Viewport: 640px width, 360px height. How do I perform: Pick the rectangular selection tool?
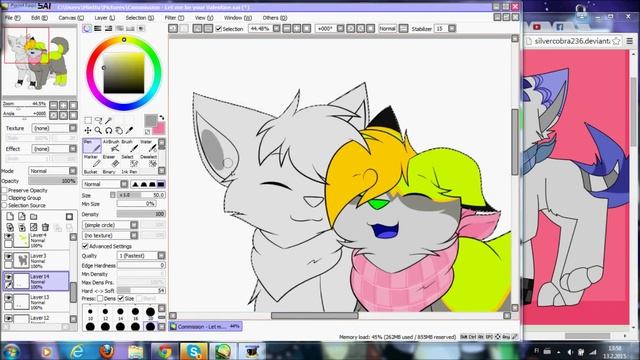88,120
